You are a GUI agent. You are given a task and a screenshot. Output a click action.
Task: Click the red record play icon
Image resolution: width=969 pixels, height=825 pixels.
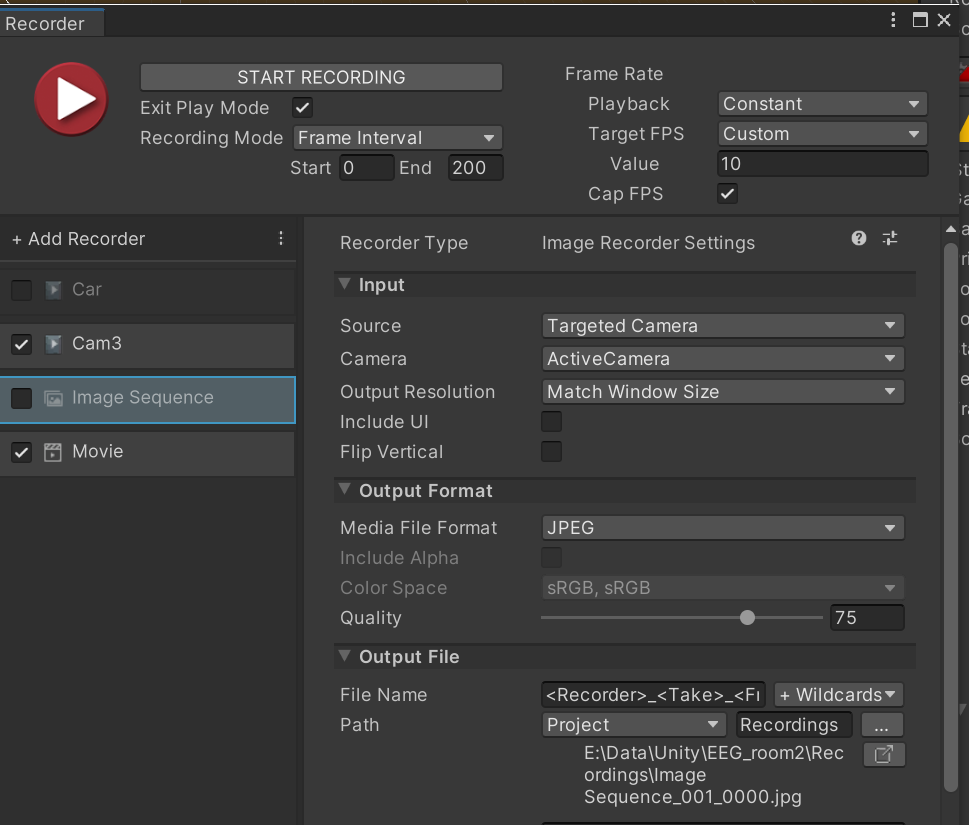(71, 99)
